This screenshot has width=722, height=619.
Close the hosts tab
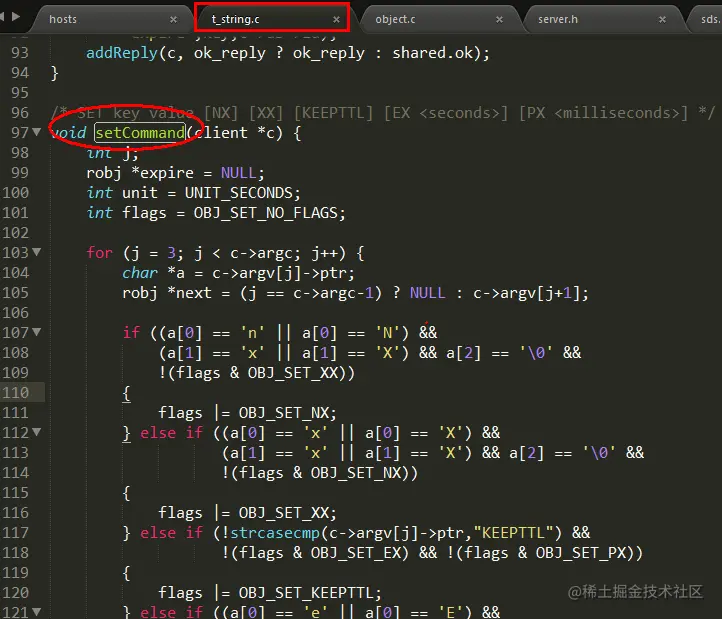pos(173,19)
